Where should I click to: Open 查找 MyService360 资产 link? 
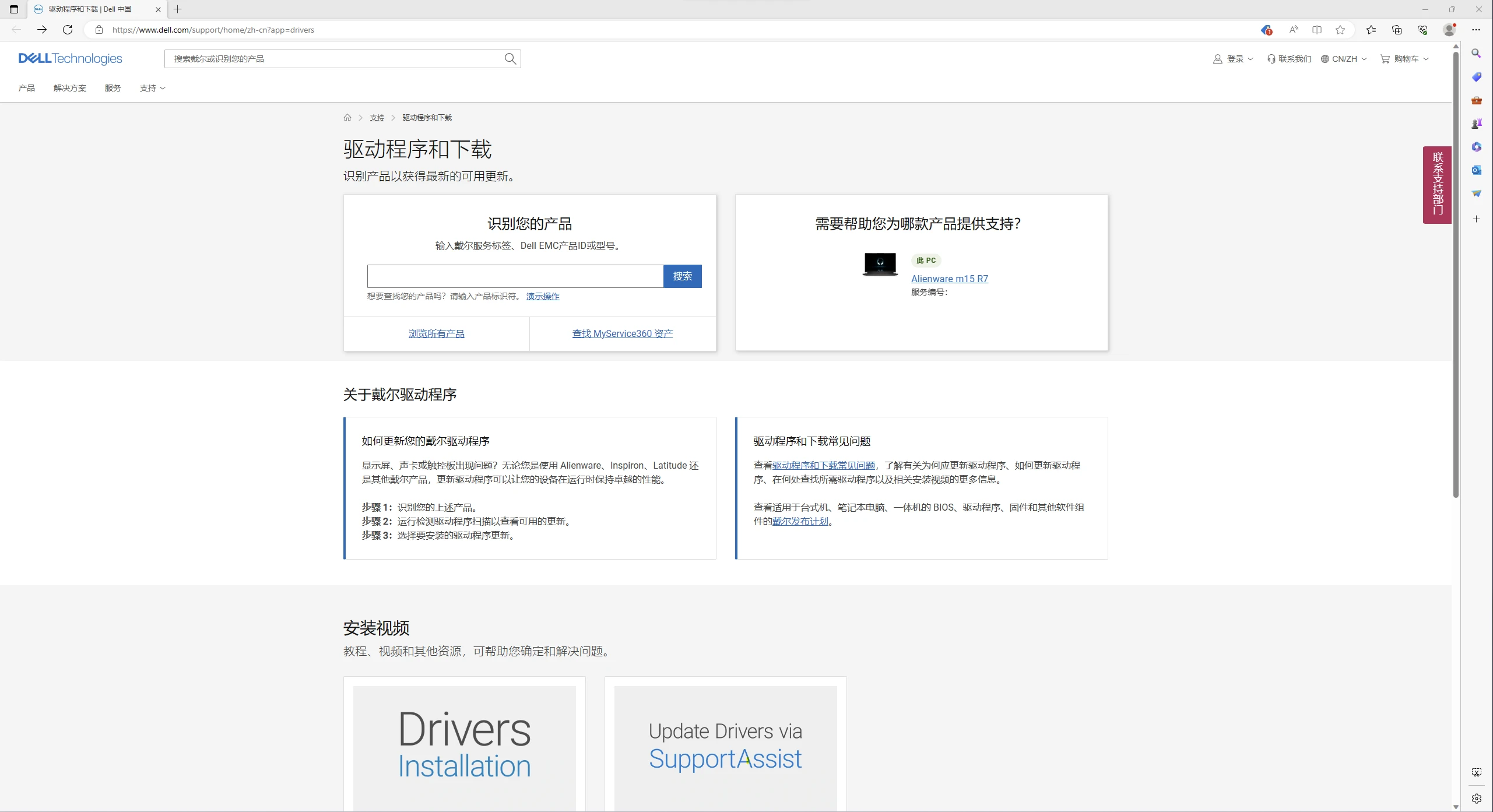click(623, 333)
